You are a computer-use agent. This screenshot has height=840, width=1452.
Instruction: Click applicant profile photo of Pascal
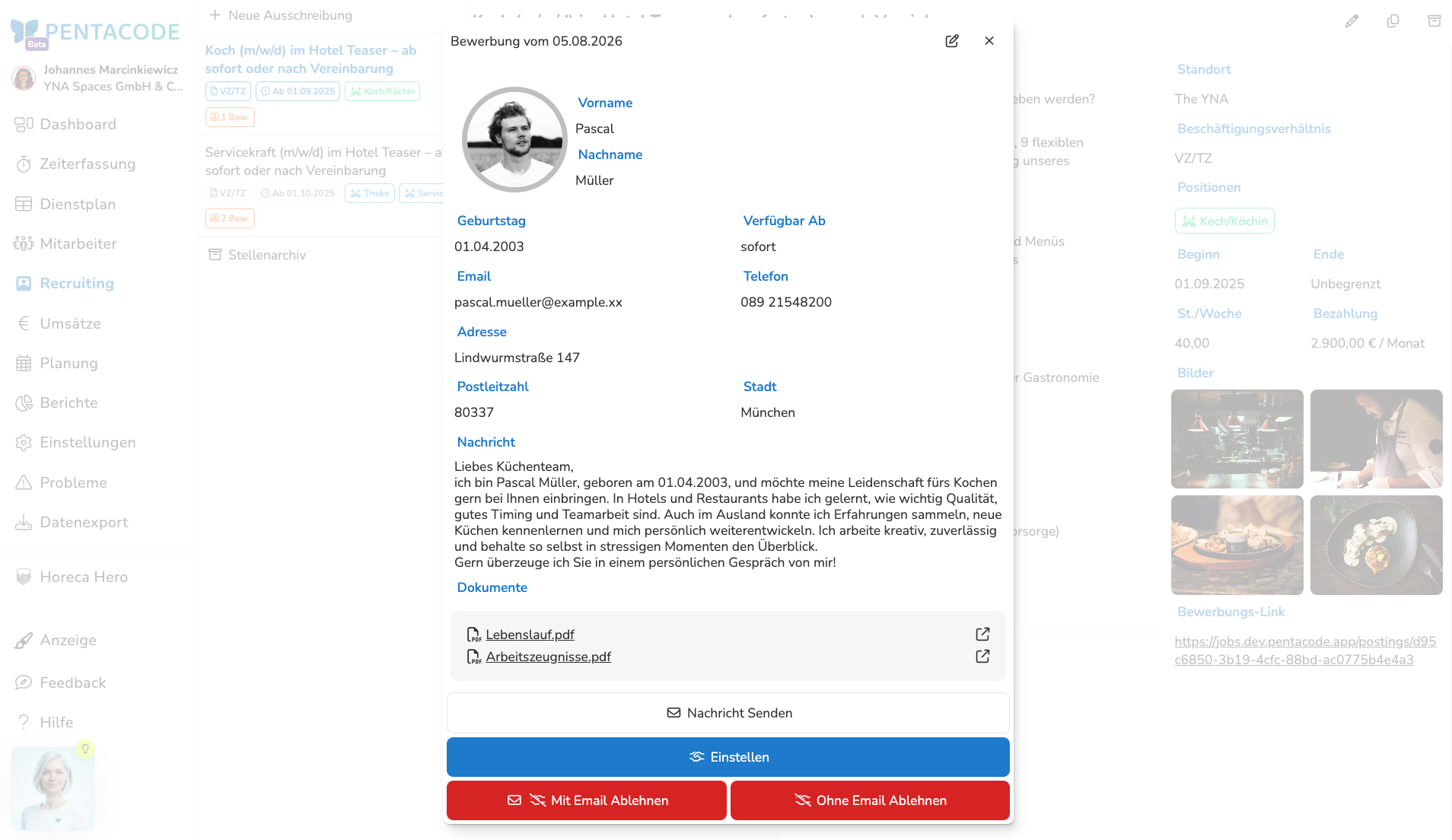514,140
